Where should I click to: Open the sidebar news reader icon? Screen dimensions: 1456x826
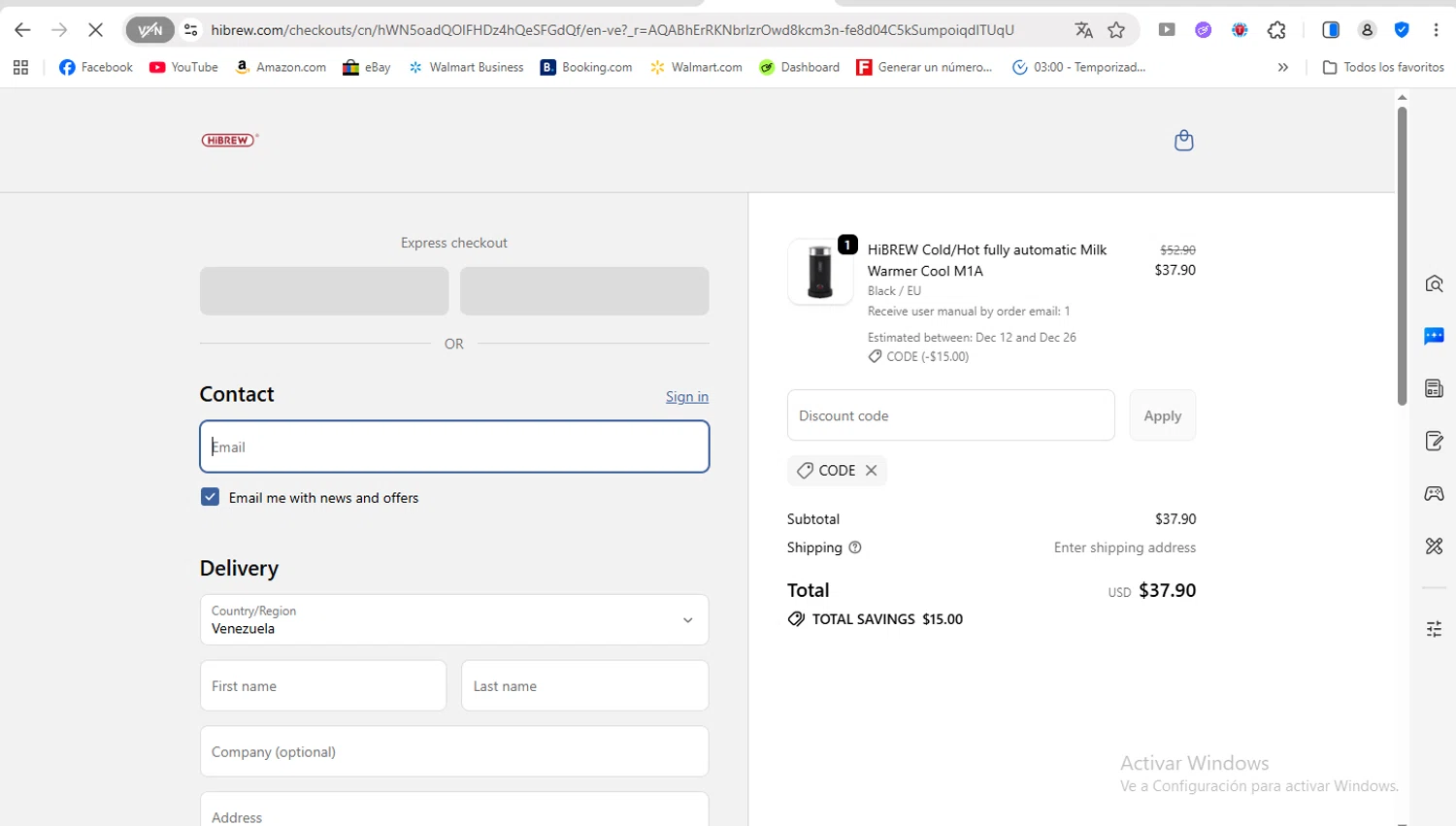tap(1434, 388)
